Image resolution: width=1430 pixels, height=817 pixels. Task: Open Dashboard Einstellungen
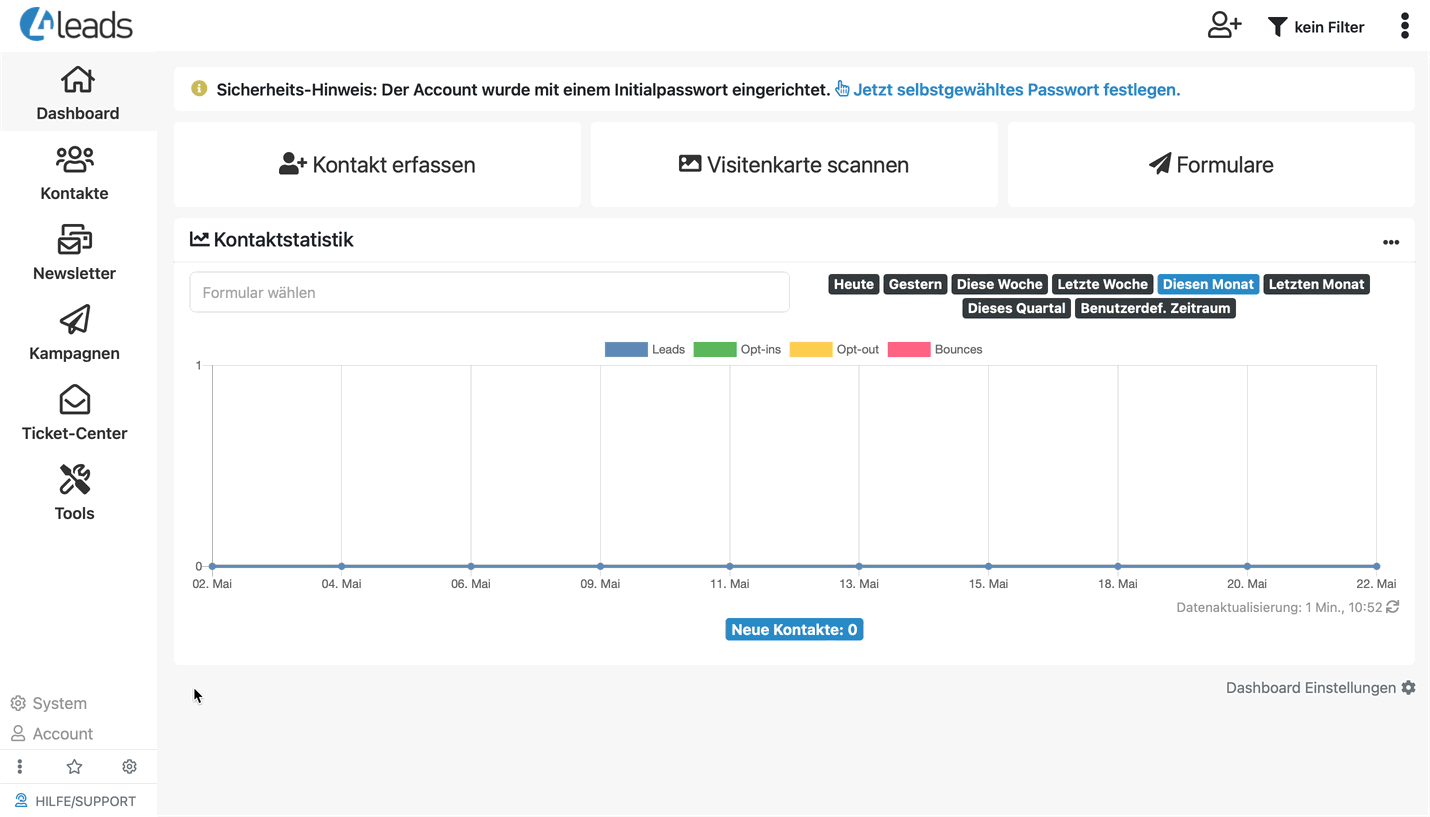(x=1320, y=688)
